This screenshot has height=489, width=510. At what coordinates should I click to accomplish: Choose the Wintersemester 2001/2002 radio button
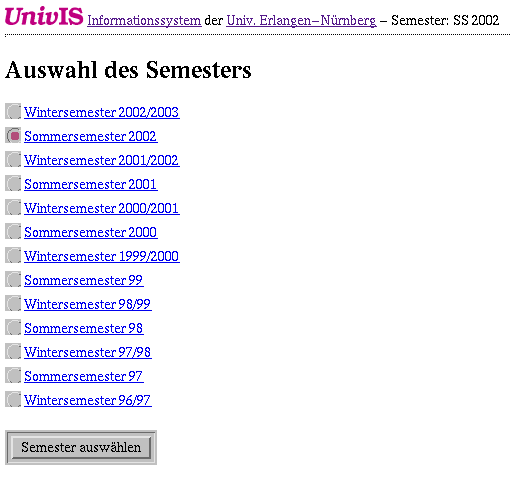point(13,159)
